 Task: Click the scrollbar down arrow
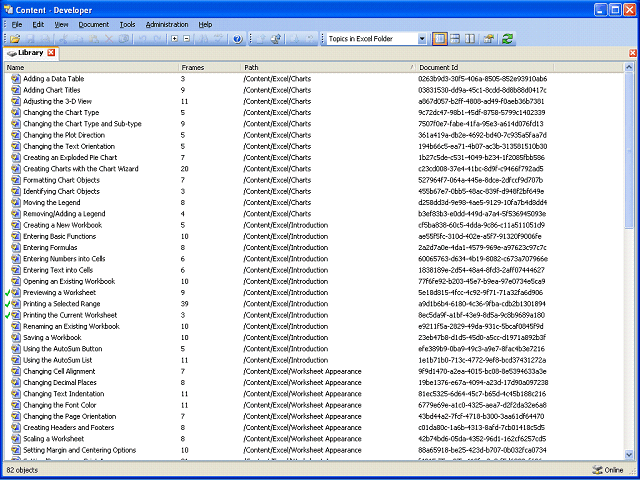(629, 454)
